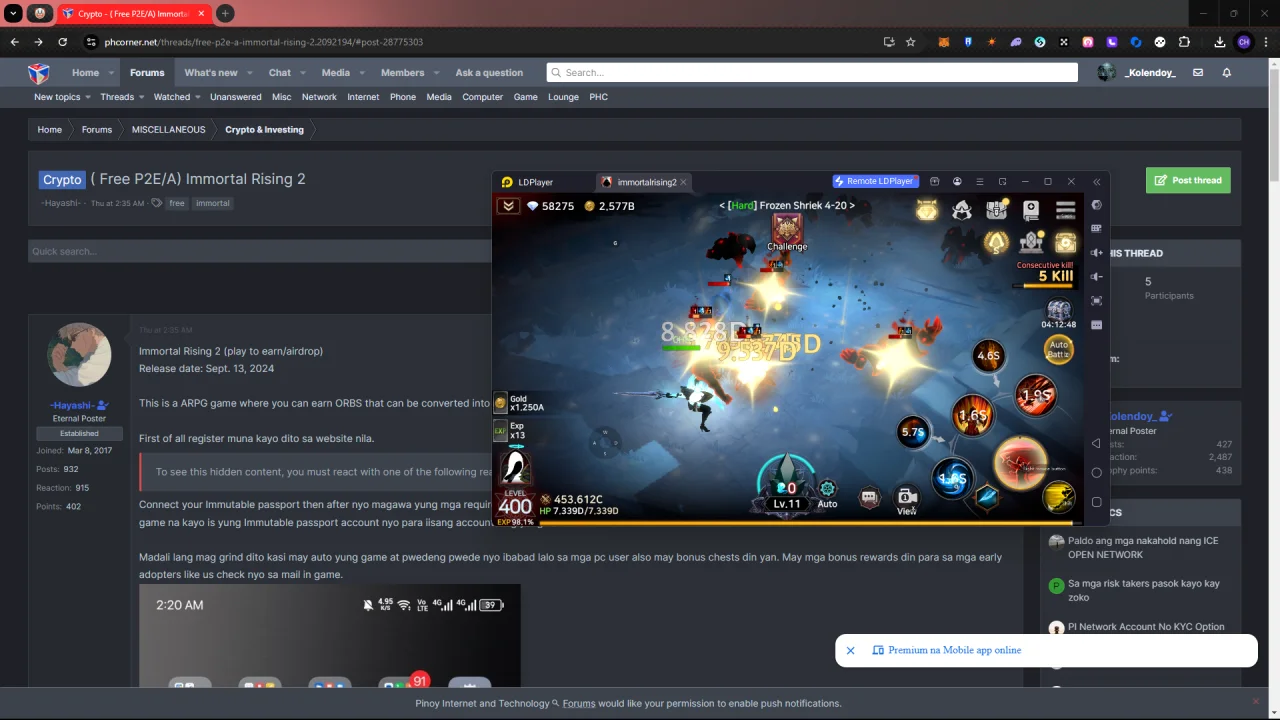
Task: Click LDPlayer Android back triangle button
Action: click(x=1097, y=443)
